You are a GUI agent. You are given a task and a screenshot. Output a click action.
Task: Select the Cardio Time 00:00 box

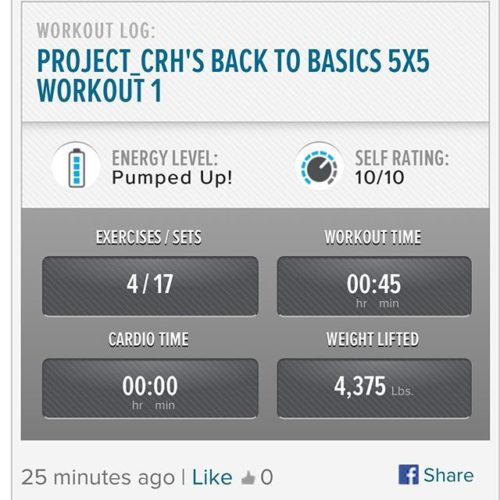coord(150,388)
